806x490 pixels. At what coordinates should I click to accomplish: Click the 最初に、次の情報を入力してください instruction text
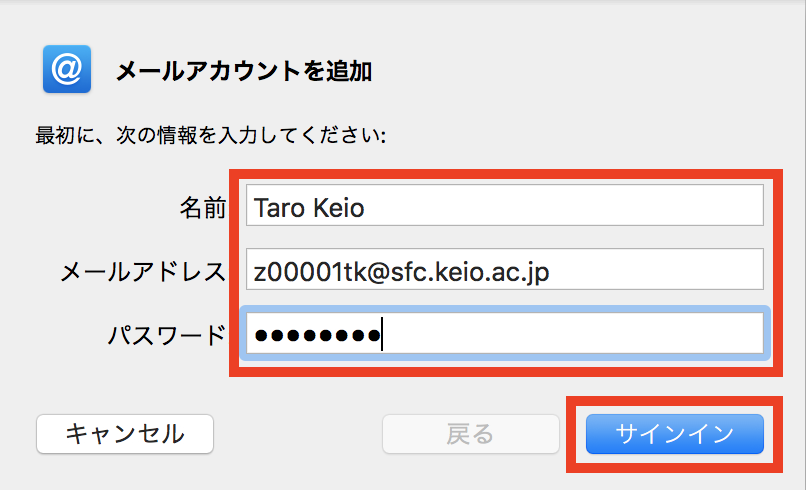[211, 134]
